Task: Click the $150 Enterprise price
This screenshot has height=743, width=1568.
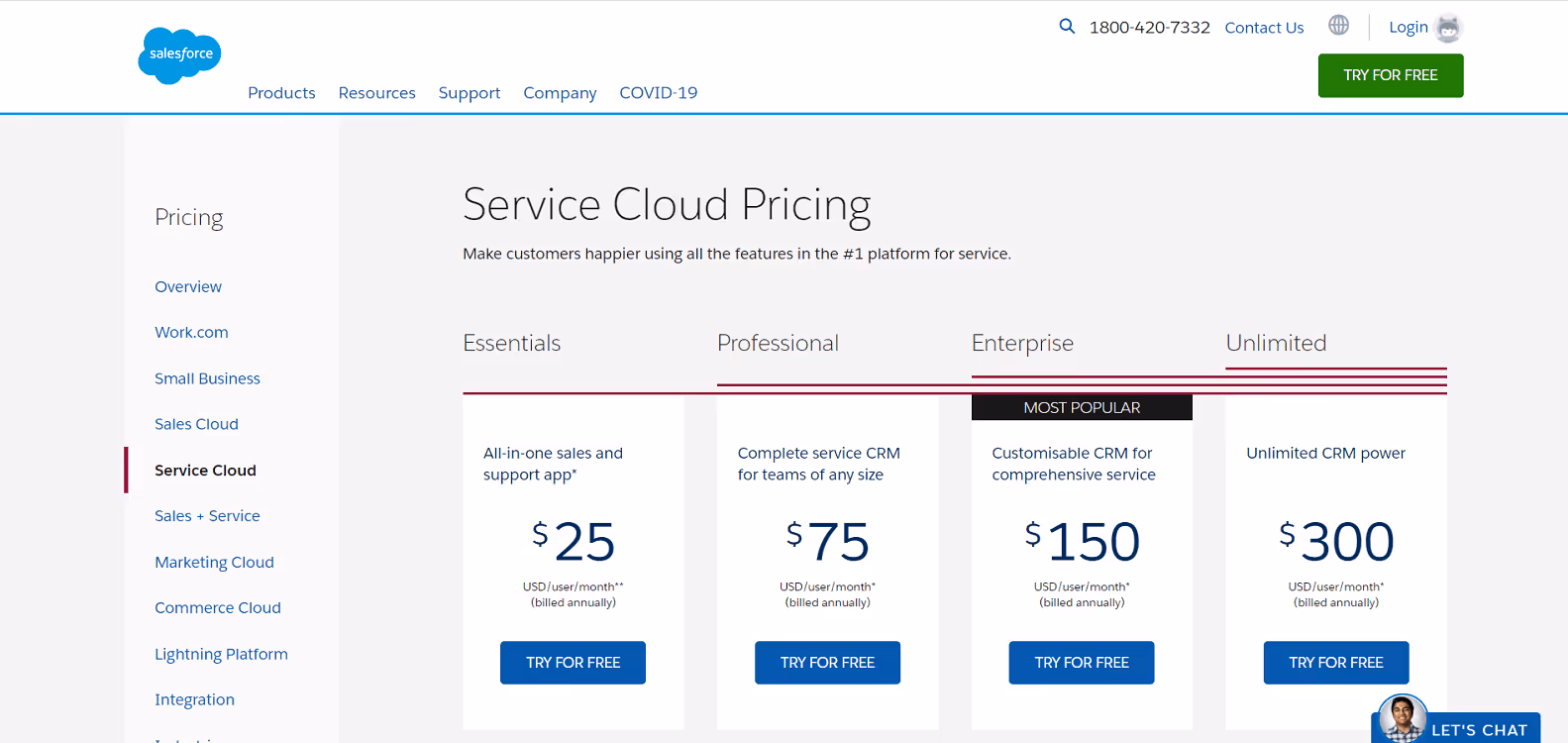Action: pos(1082,542)
